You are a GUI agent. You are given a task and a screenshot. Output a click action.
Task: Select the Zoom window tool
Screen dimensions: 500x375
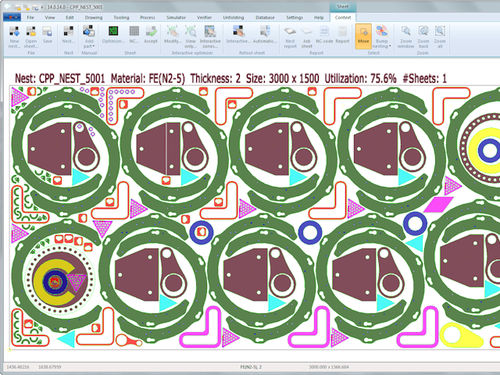coord(406,37)
